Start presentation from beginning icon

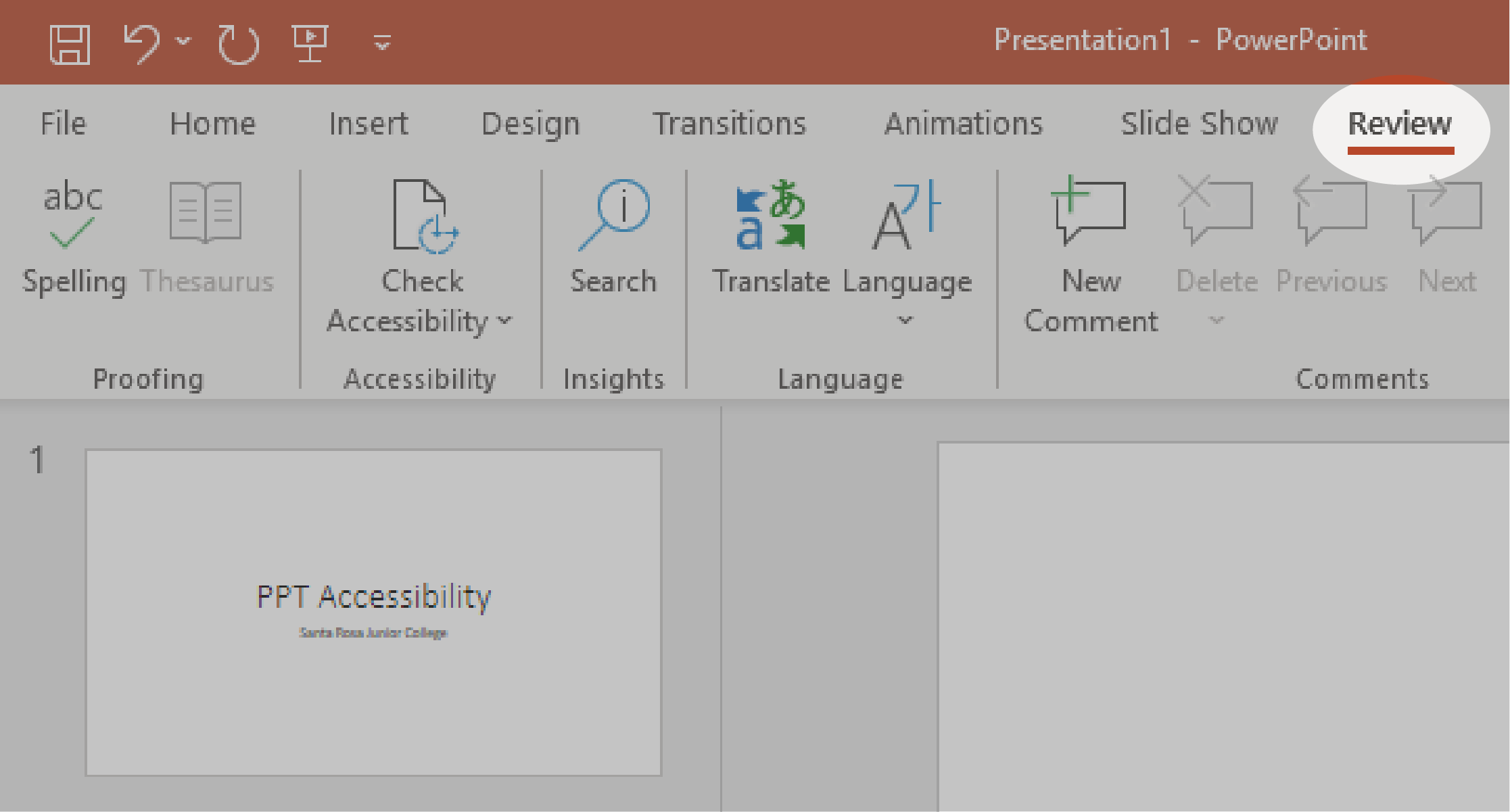(310, 43)
